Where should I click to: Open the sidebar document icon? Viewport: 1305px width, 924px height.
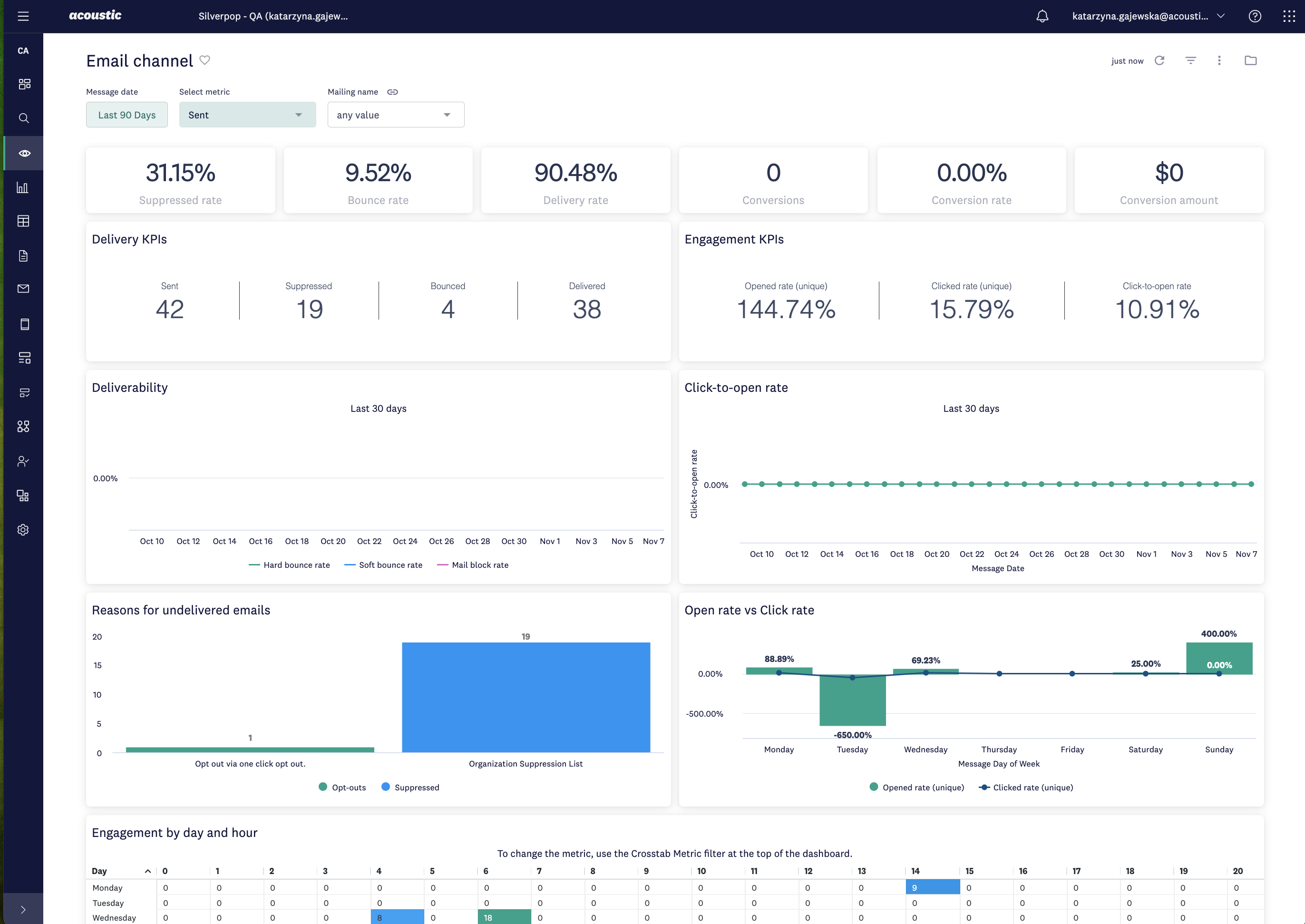[x=23, y=255]
